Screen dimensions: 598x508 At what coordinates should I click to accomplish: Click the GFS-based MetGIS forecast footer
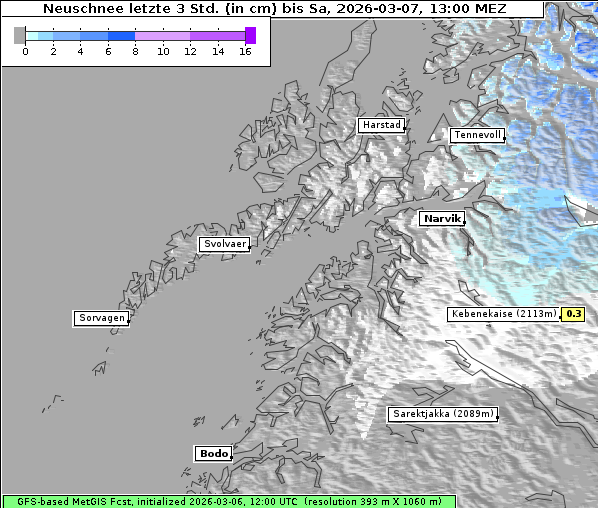(x=229, y=501)
